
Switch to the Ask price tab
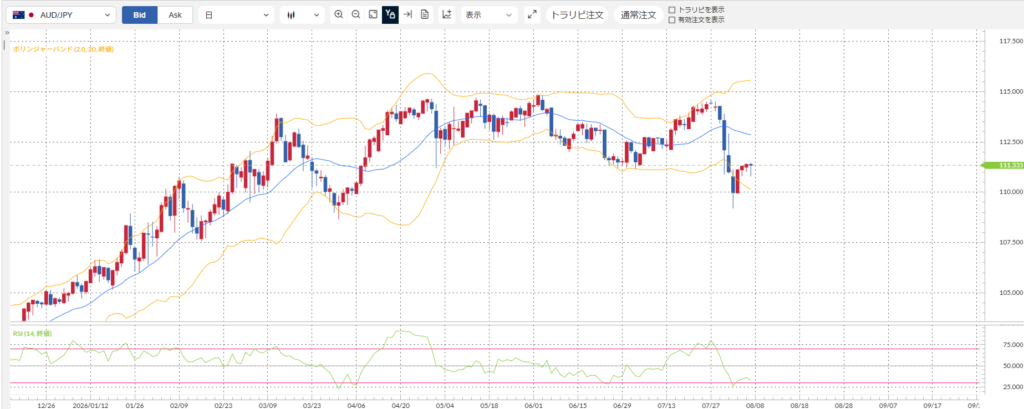coord(175,15)
